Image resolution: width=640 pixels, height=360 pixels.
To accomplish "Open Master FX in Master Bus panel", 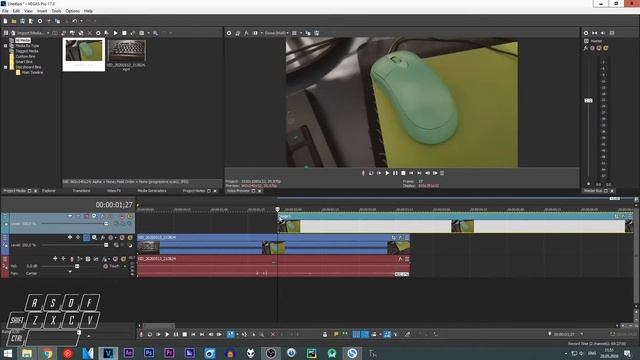I will (586, 48).
